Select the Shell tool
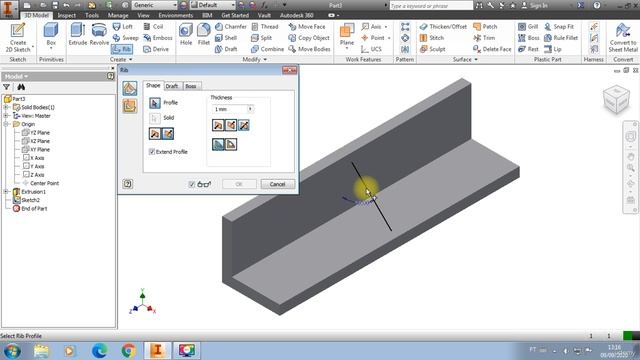This screenshot has height=360, width=640. [226, 38]
